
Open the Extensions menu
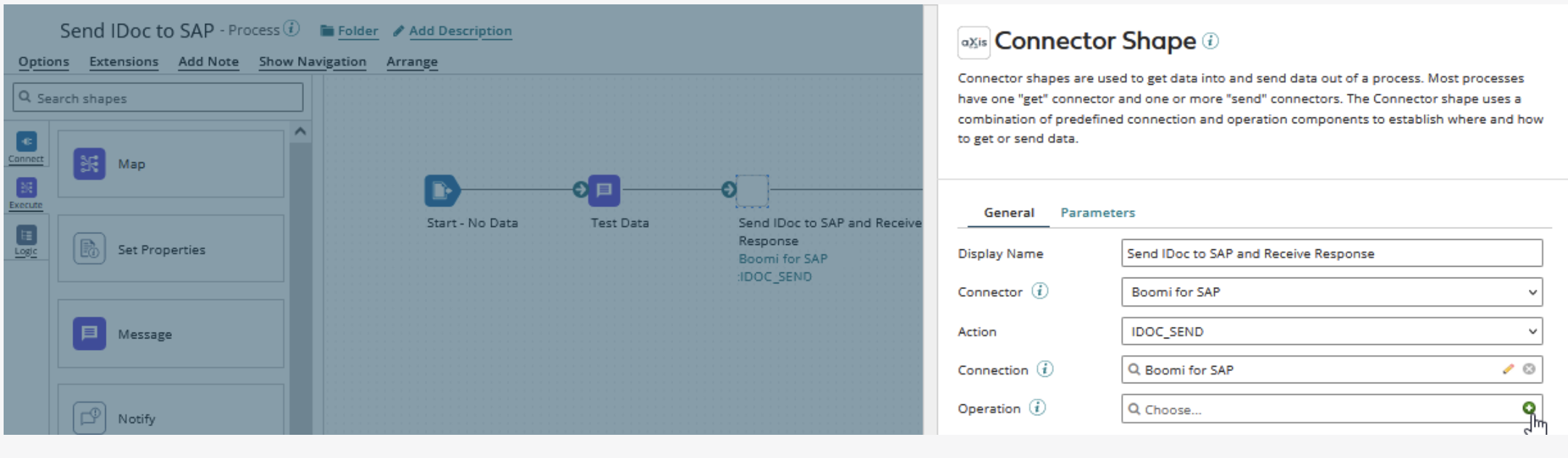[123, 62]
